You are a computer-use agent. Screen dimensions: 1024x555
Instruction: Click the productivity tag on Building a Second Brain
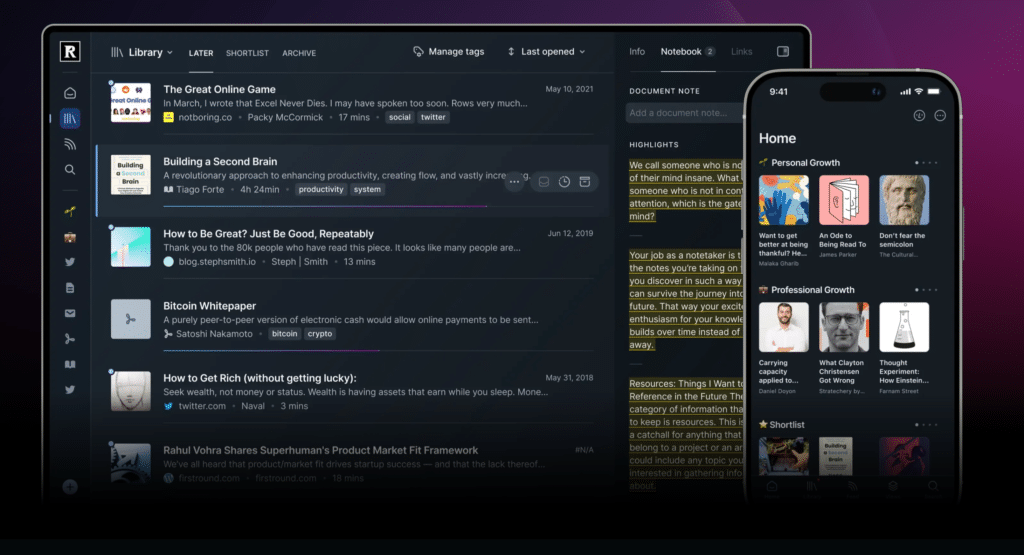[321, 189]
